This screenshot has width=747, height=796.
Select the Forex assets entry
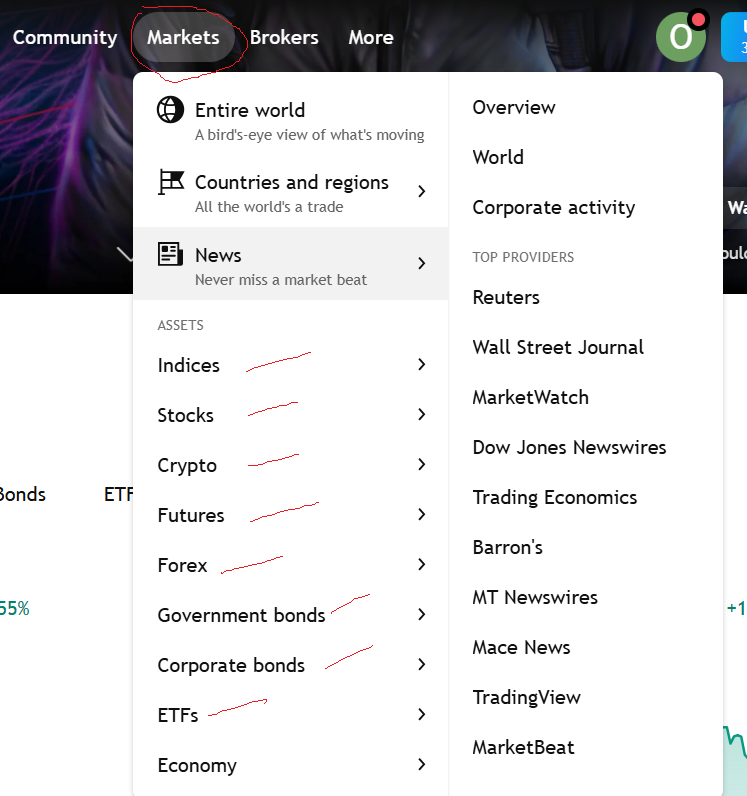(x=183, y=565)
